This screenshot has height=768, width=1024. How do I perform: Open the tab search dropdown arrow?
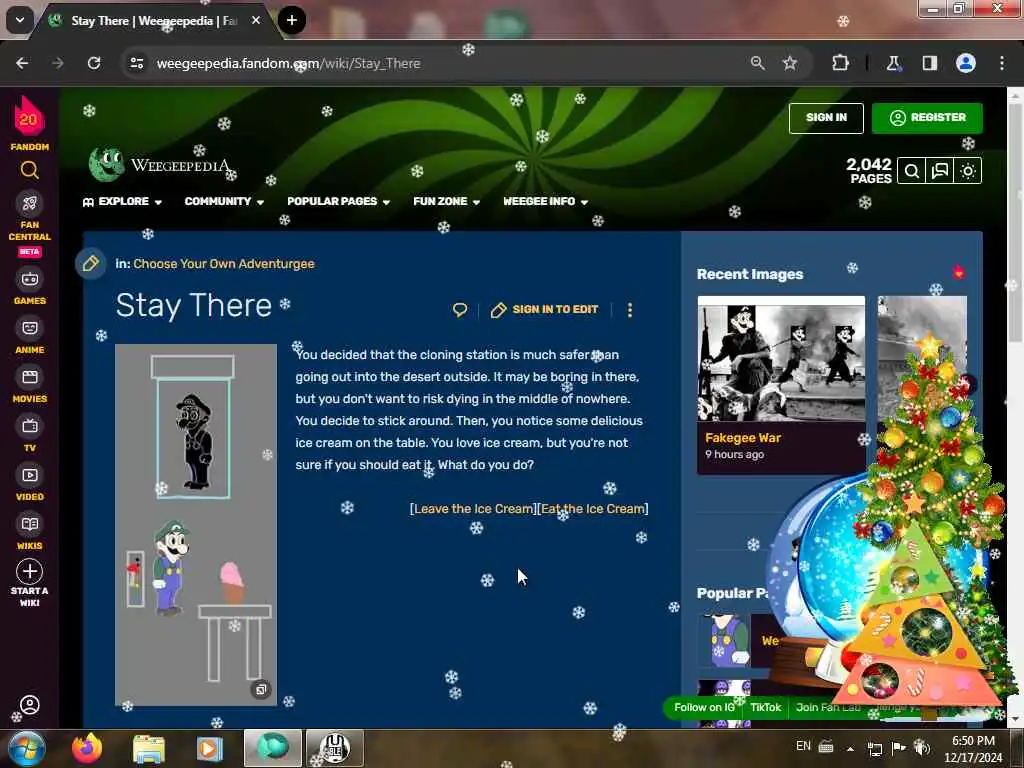(20, 20)
